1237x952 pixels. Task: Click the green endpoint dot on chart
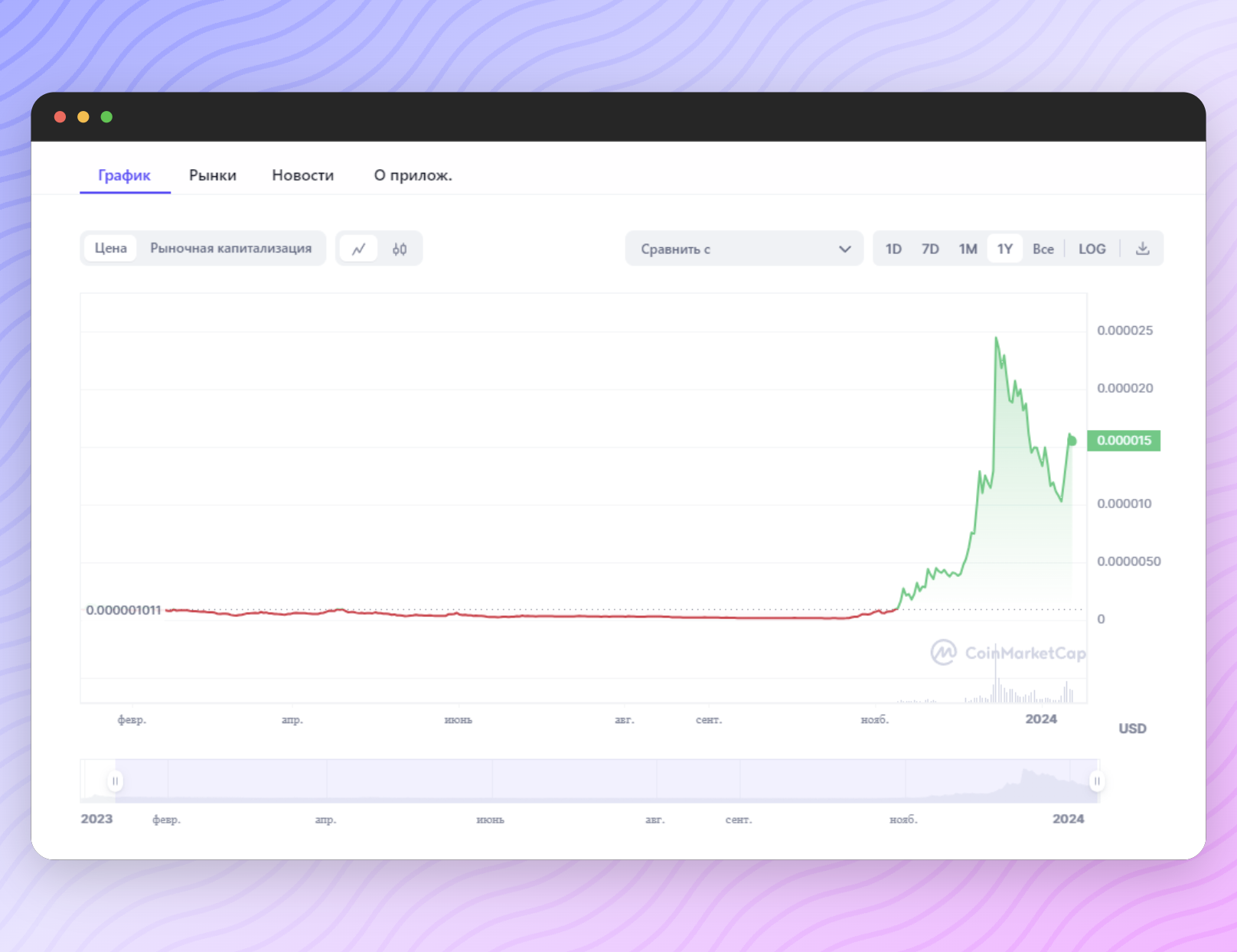1072,441
